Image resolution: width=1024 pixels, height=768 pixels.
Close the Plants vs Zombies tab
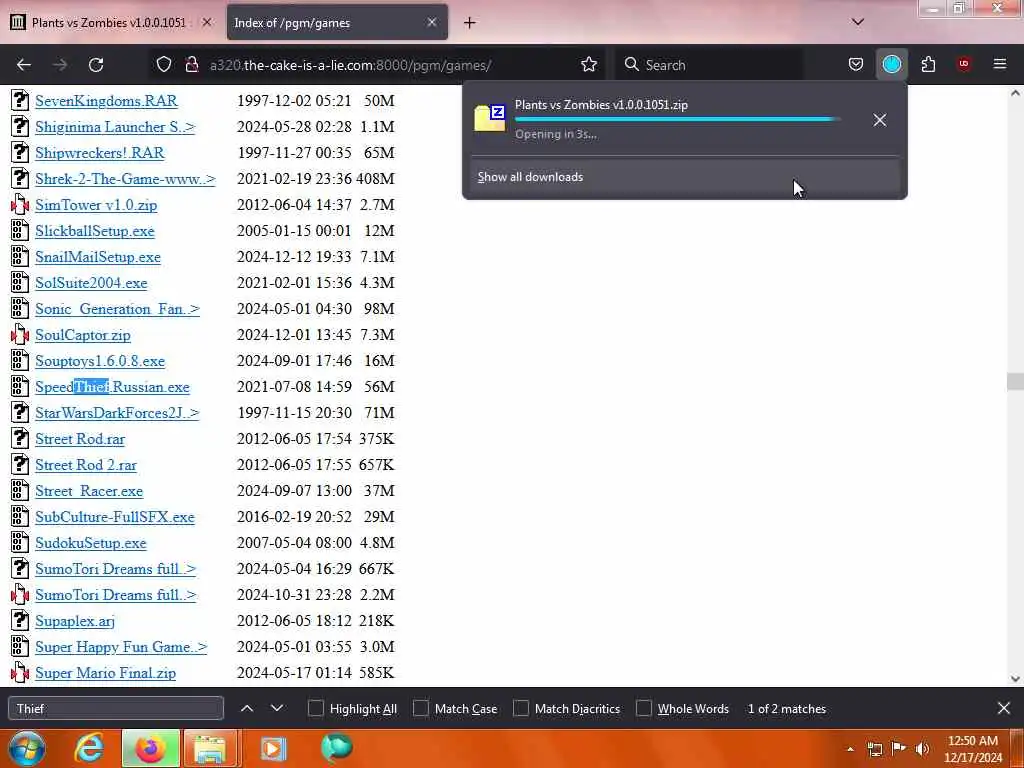[207, 22]
